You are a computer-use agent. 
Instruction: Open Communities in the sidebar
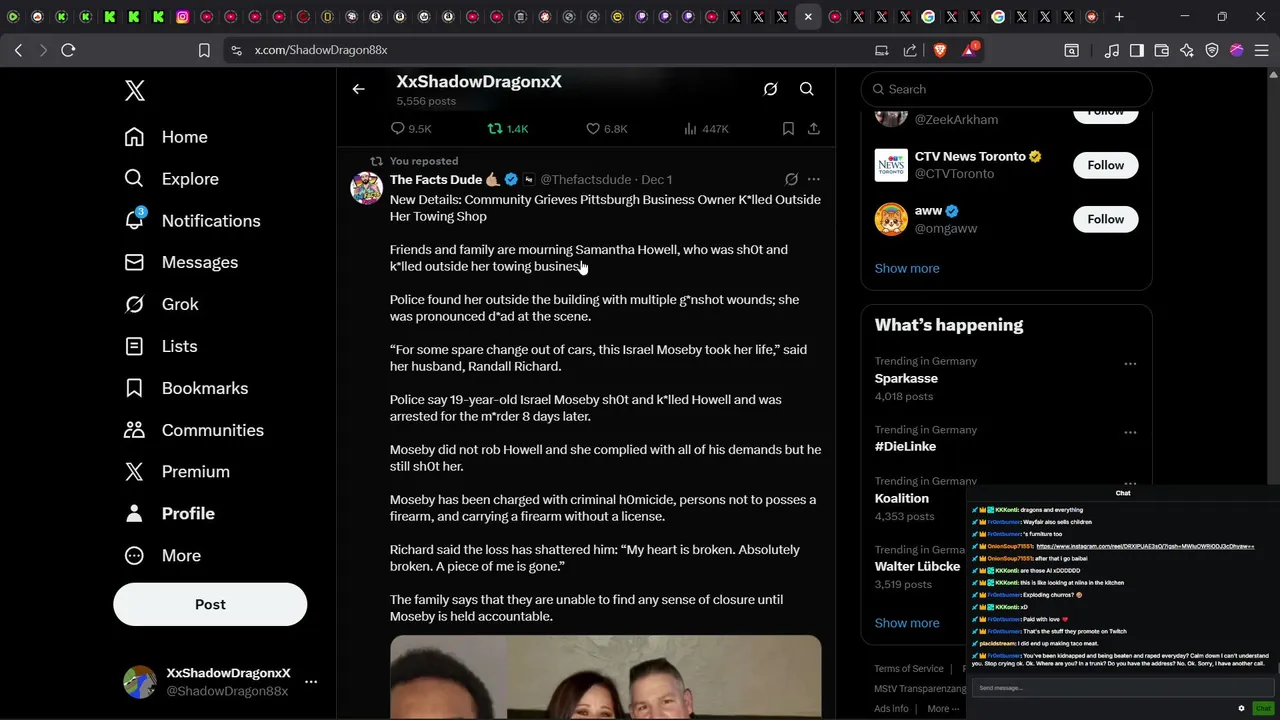[x=194, y=430]
